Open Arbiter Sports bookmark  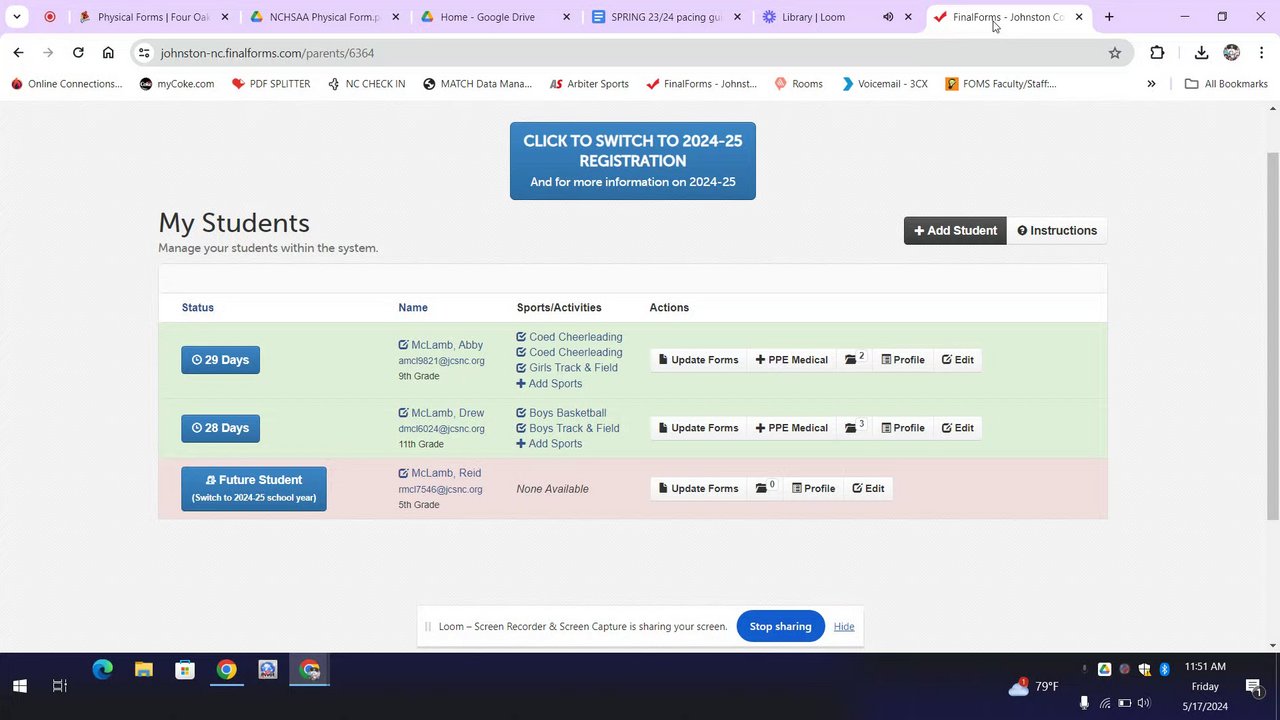click(x=589, y=84)
